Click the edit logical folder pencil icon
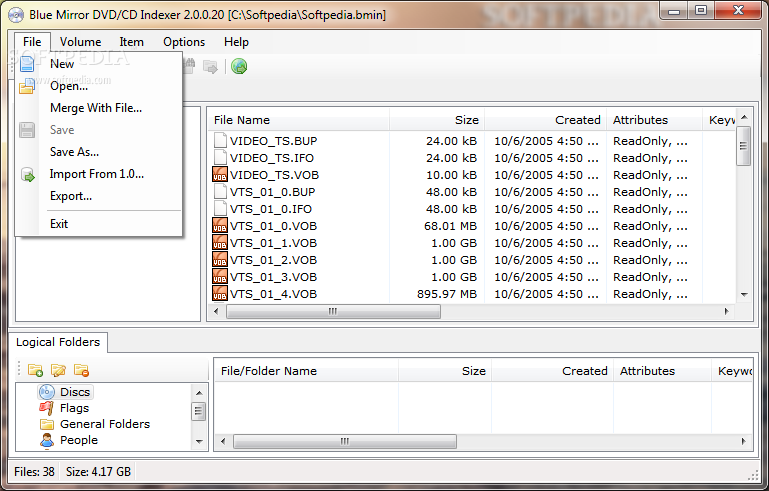This screenshot has width=769, height=491. click(58, 370)
